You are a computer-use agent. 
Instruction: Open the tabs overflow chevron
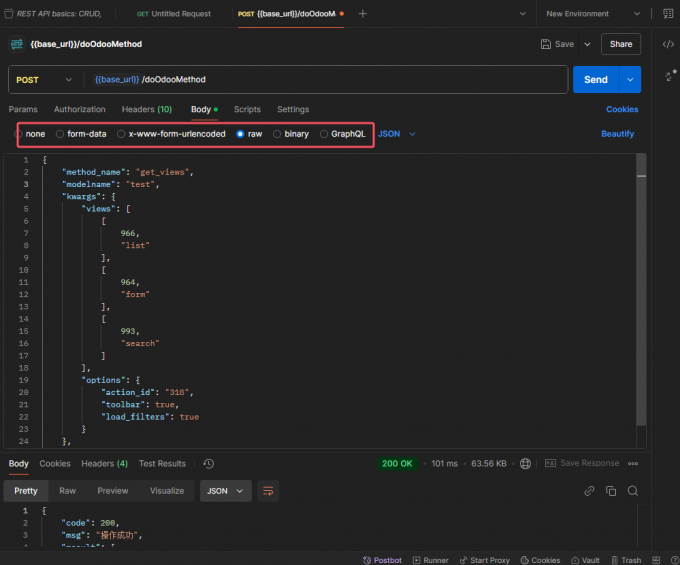pos(523,14)
